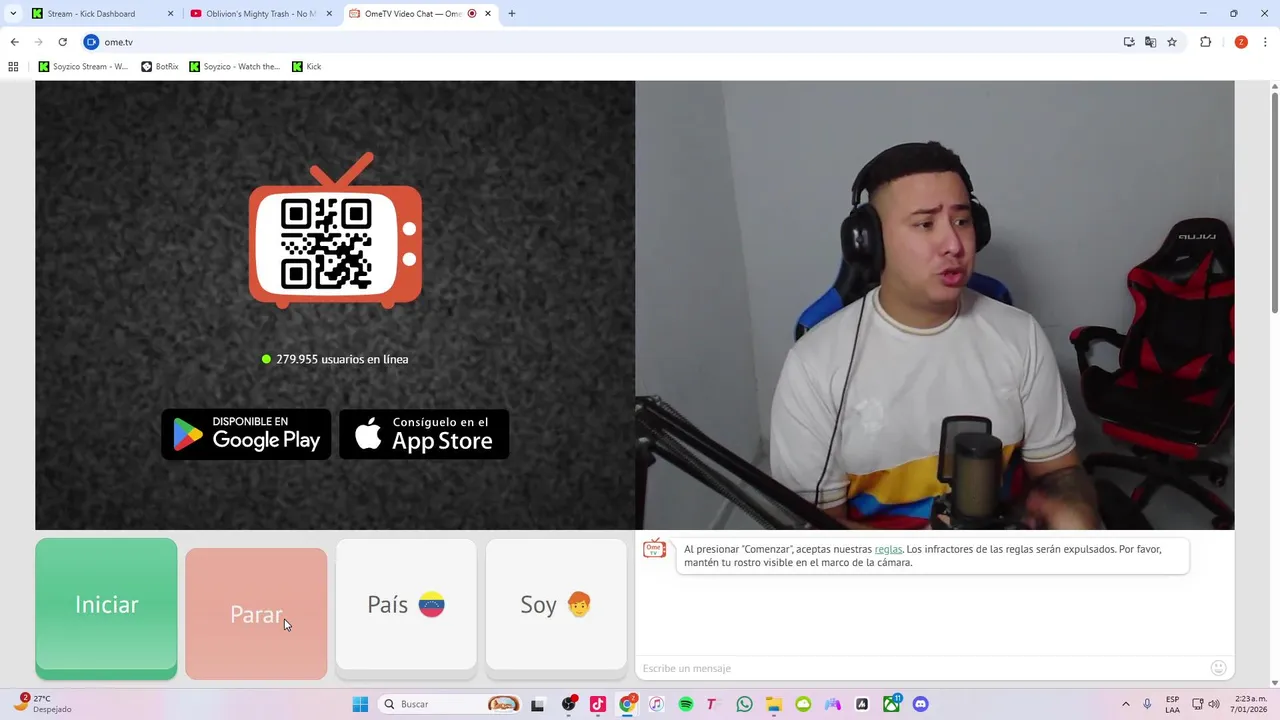Viewport: 1280px width, 720px height.
Task: Open OBS Studio from the taskbar
Action: click(x=568, y=704)
